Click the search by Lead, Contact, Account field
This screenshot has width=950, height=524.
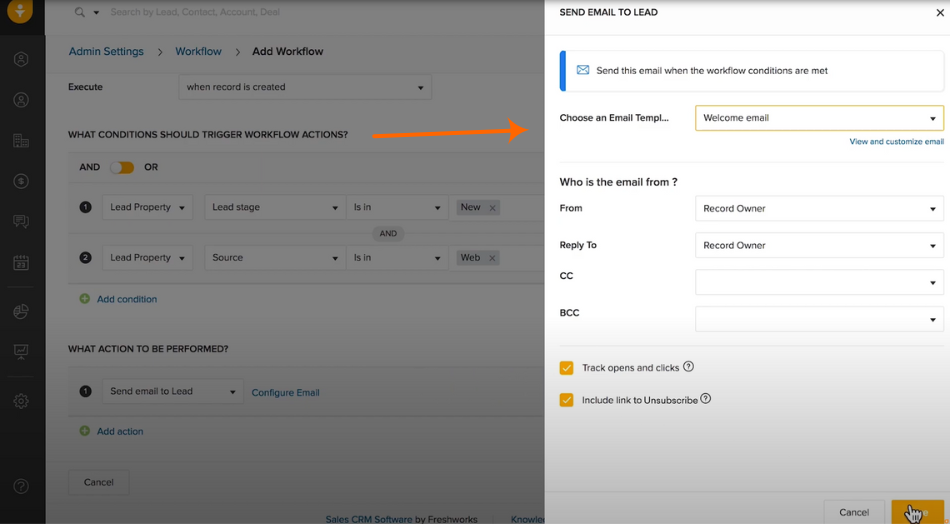195,12
